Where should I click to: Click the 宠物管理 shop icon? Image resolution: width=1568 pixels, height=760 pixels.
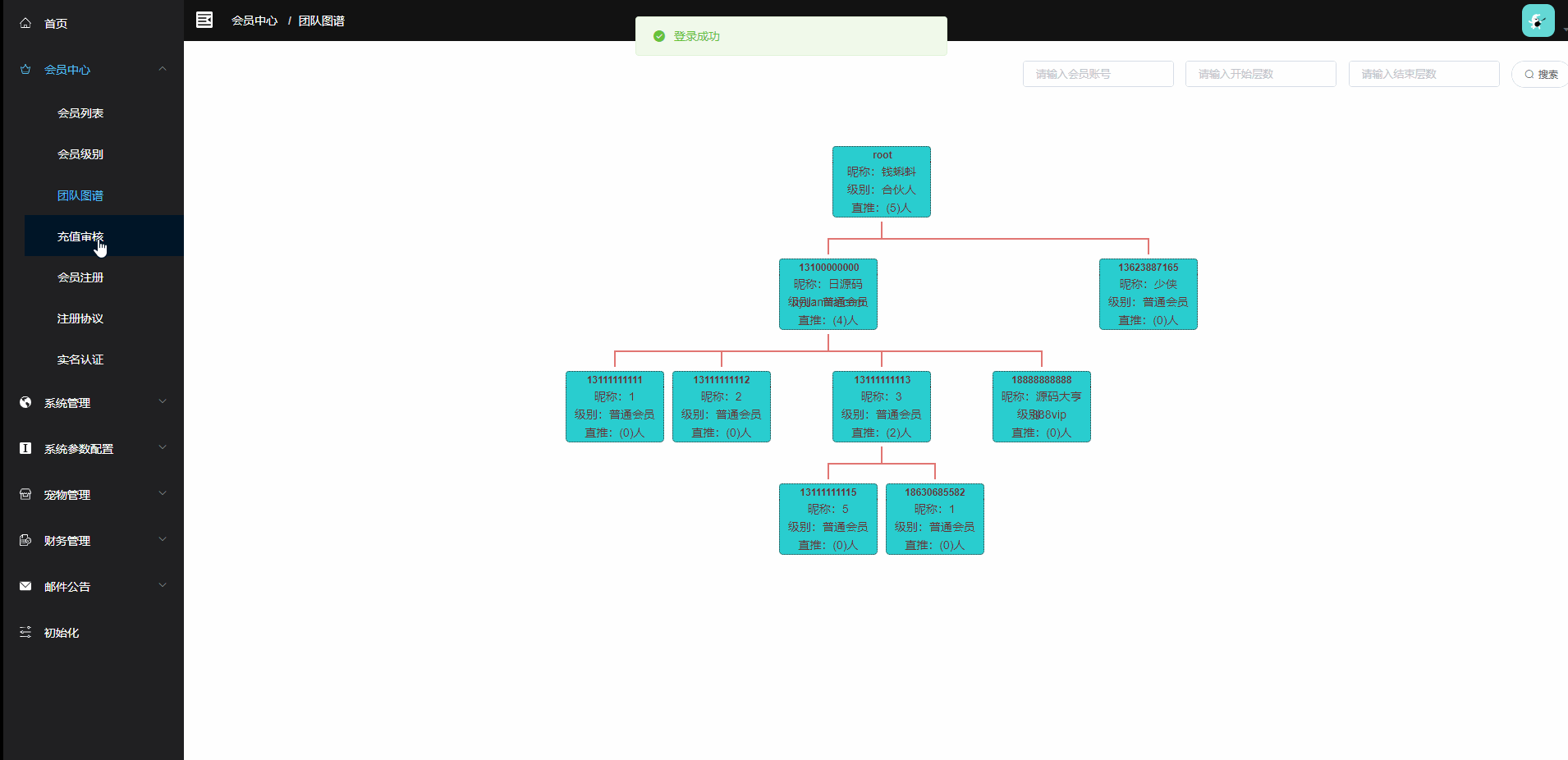25,494
